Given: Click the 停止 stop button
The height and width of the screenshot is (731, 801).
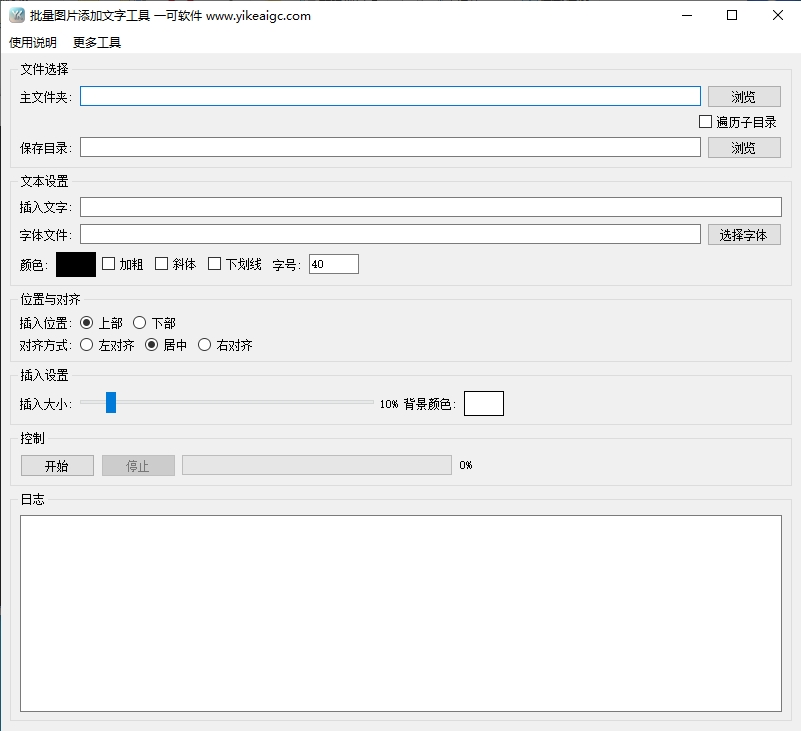Looking at the screenshot, I should tap(138, 465).
